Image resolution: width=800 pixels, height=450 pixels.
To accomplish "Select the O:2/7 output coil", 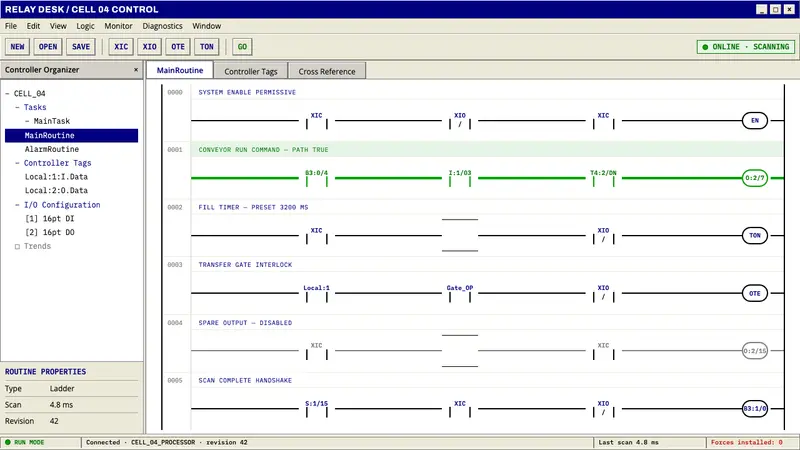I will tap(755, 178).
